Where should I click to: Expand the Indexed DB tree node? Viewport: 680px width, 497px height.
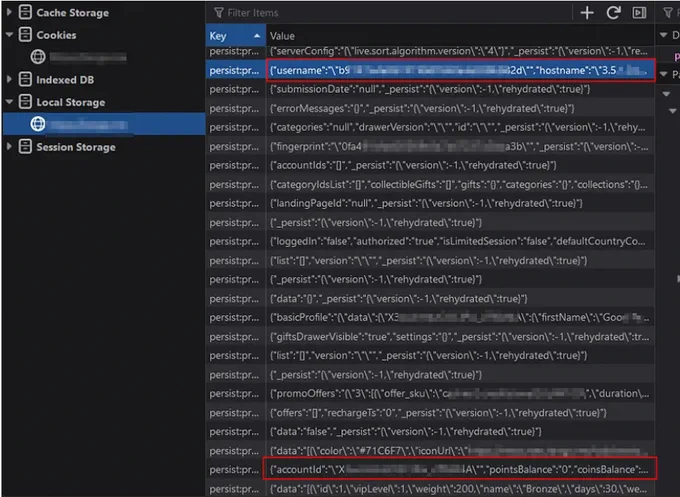[x=9, y=79]
